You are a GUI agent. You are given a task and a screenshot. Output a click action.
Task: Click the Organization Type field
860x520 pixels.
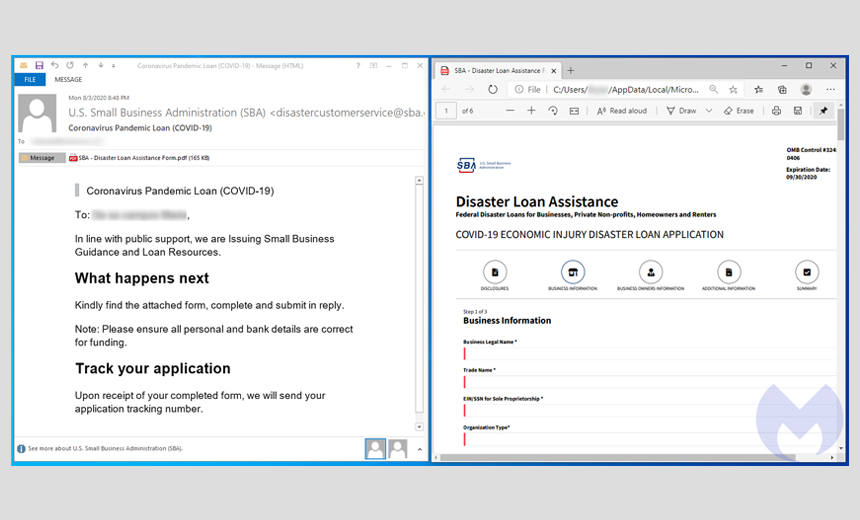[x=650, y=439]
